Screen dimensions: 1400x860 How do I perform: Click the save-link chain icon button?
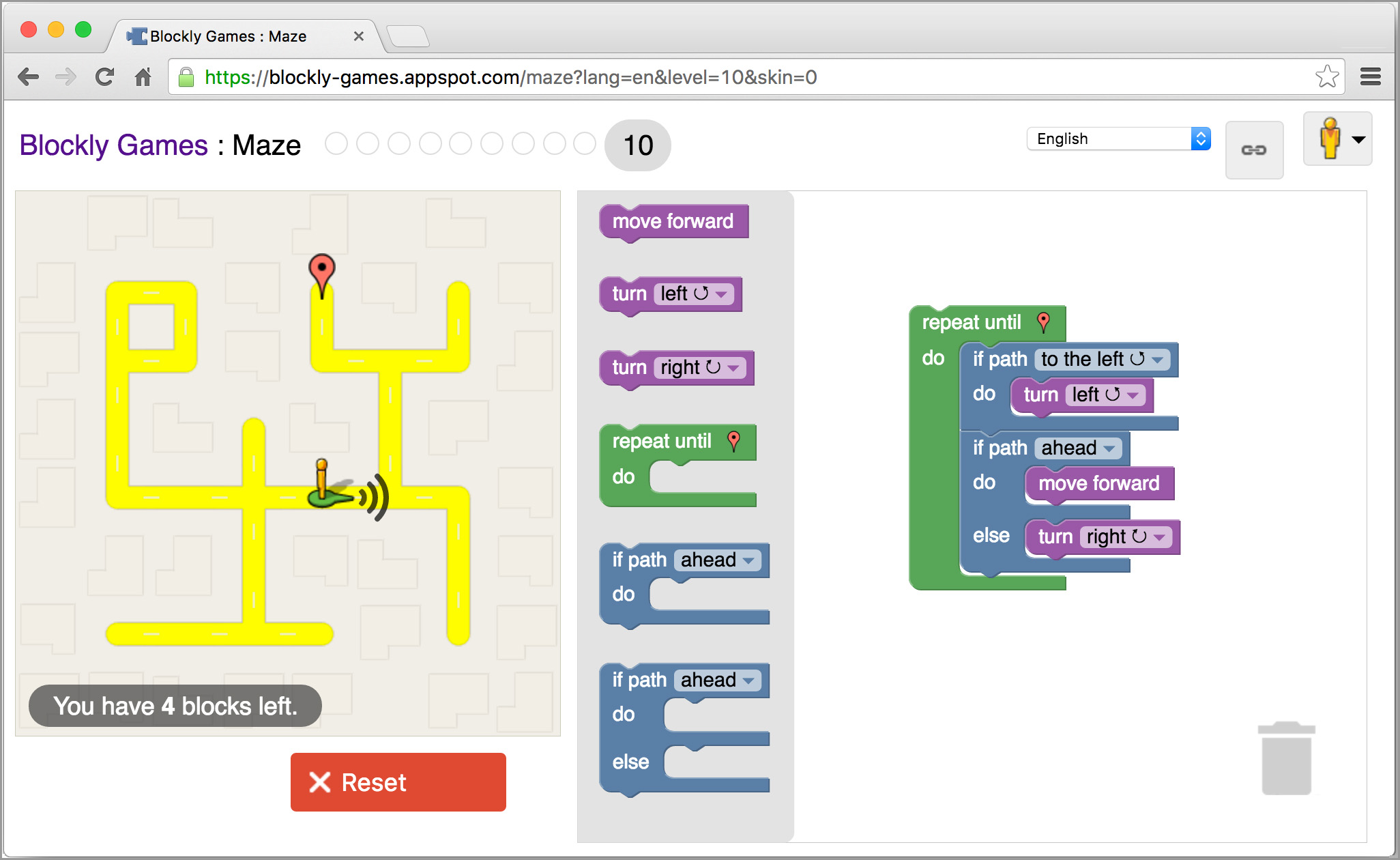1254,150
